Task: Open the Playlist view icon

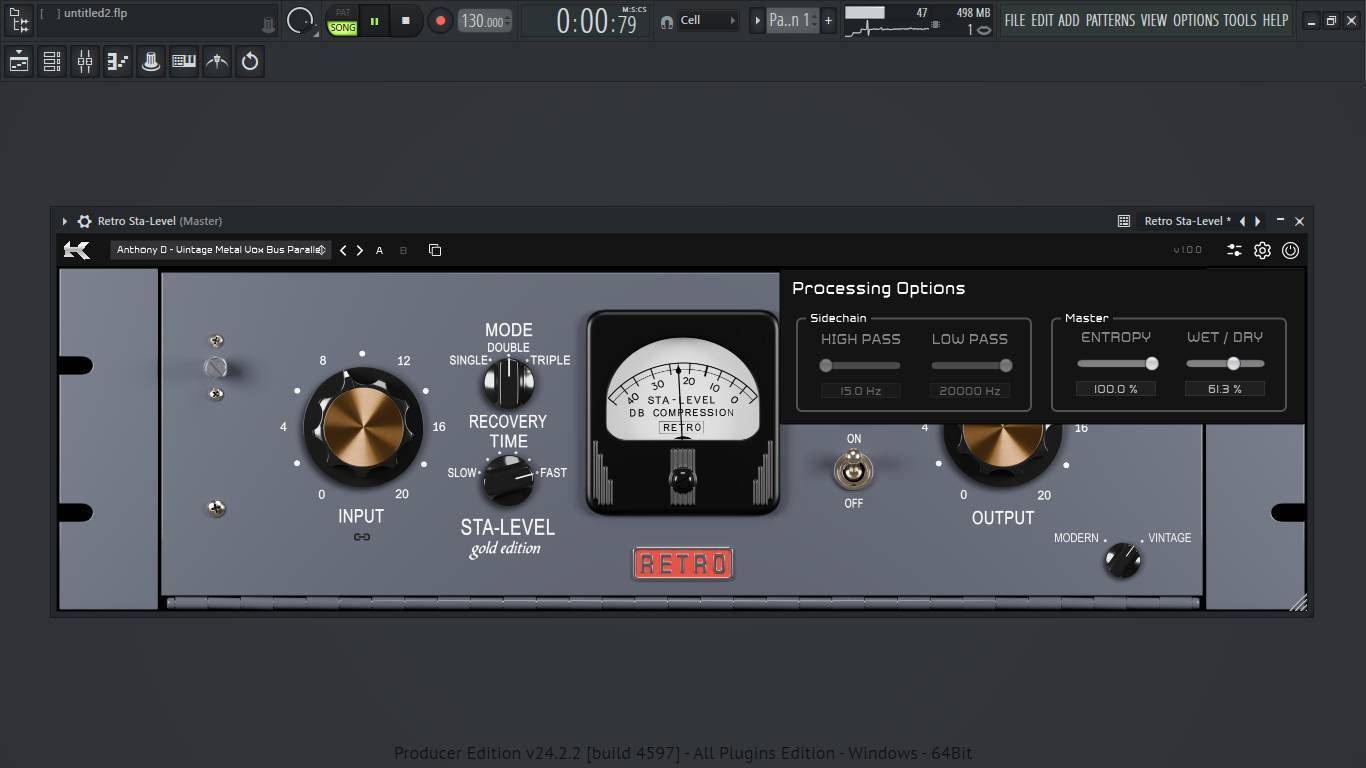Action: click(19, 62)
